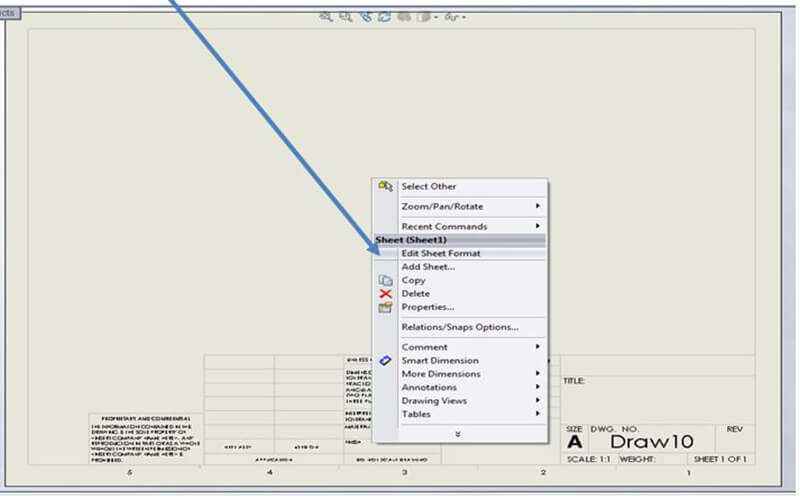
Task: Click the Rebuild/rotate view toolbar icon
Action: [383, 17]
